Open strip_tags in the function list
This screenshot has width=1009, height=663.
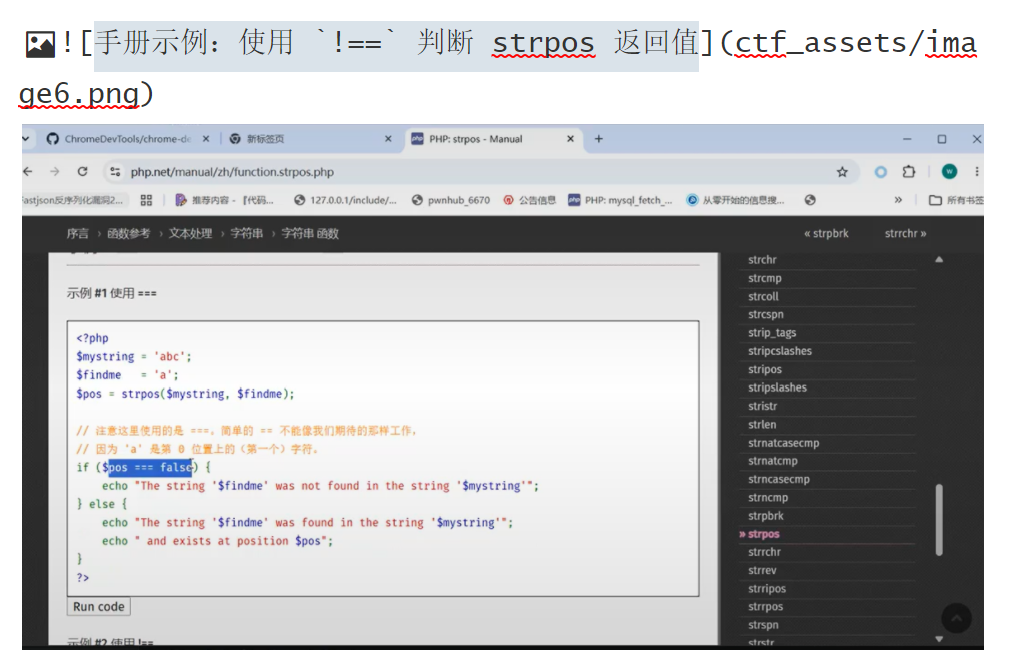pos(772,333)
